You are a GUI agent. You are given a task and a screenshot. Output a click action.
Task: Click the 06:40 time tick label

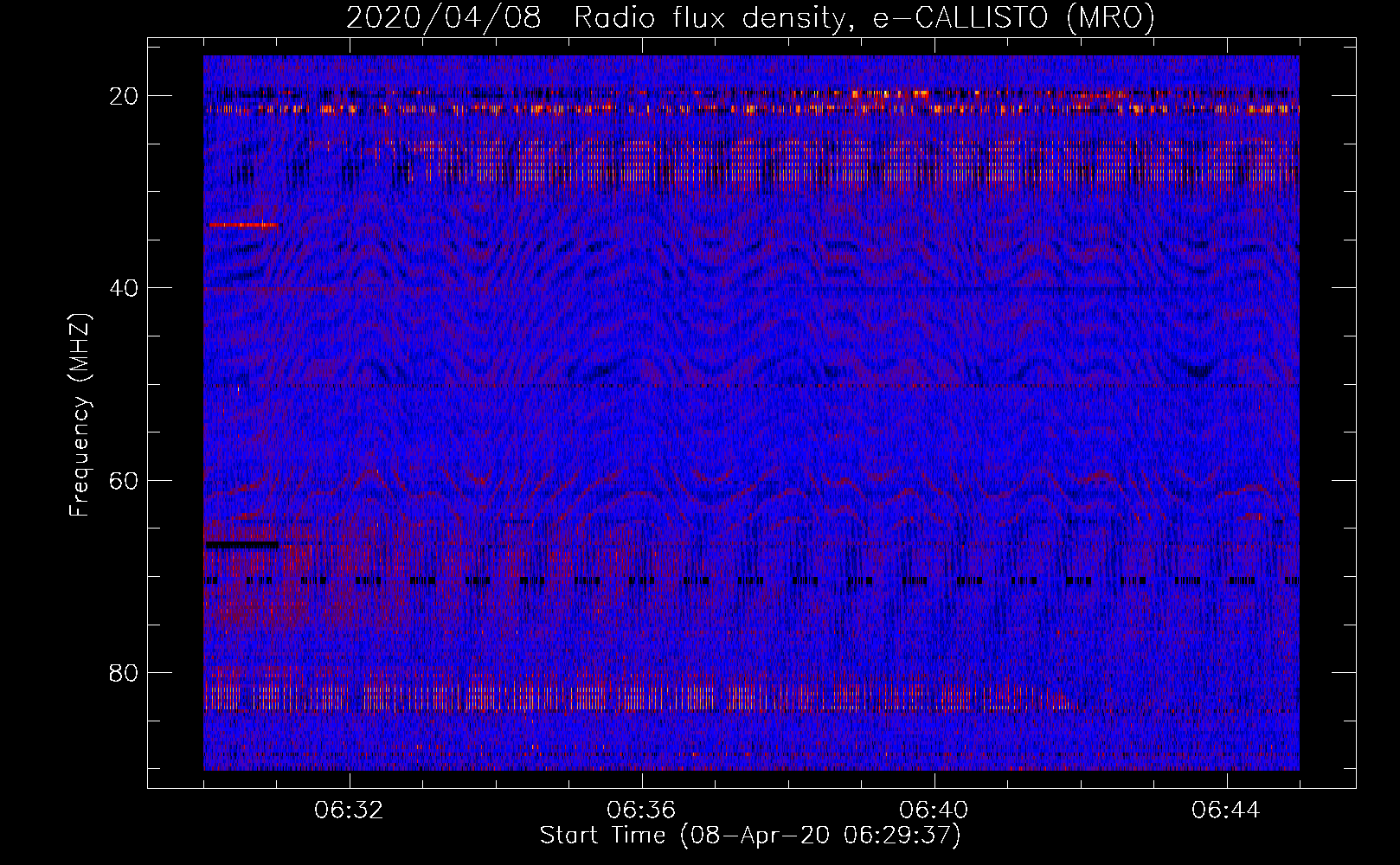click(934, 811)
